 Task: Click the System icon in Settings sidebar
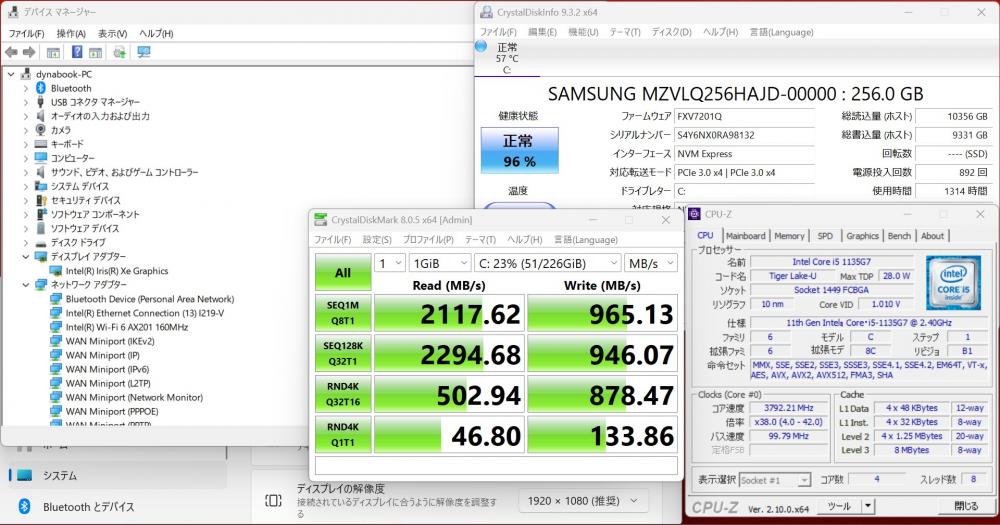point(25,475)
